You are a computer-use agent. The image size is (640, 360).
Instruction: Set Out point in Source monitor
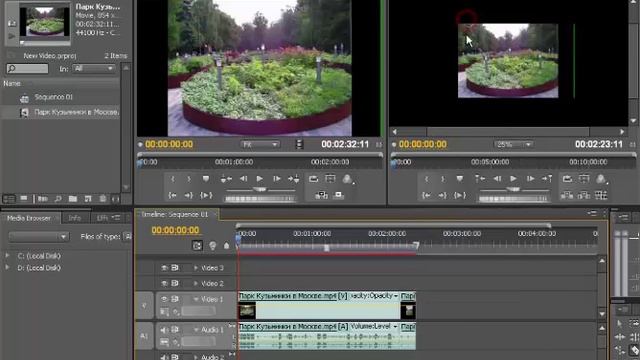coord(189,179)
